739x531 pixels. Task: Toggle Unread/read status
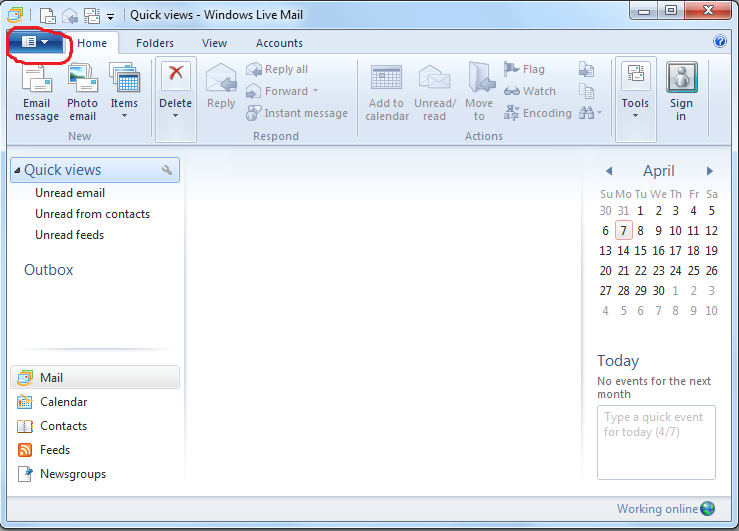pyautogui.click(x=435, y=92)
